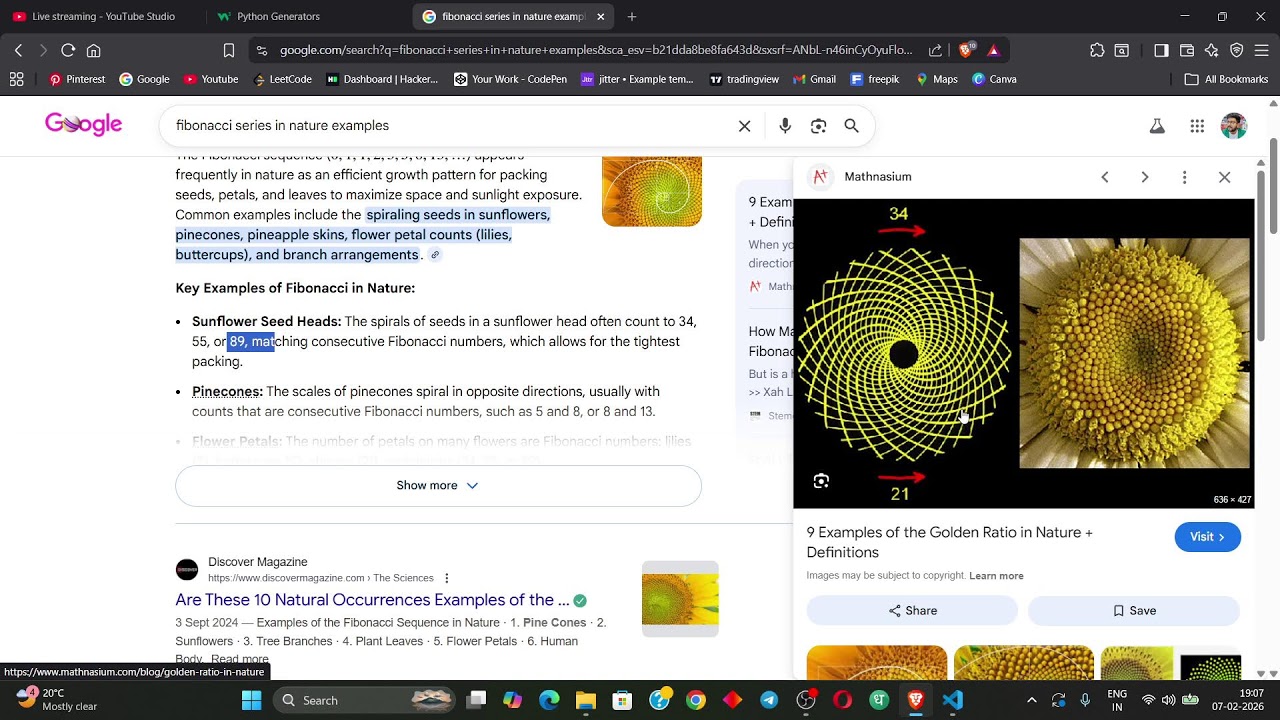1280x720 pixels.
Task: Toggle the browser sidebar panel icon
Action: (x=1161, y=50)
